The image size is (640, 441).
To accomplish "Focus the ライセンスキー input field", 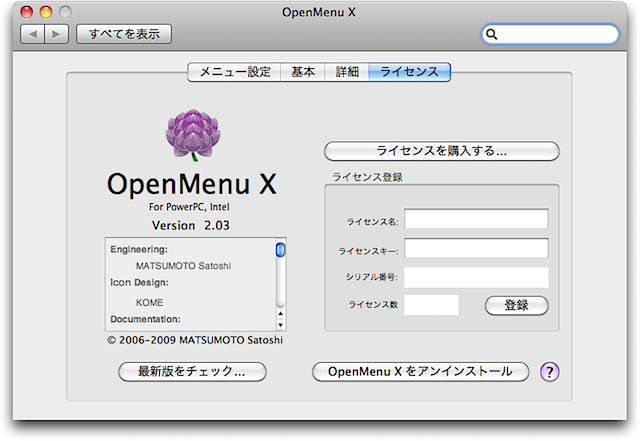I will [476, 248].
